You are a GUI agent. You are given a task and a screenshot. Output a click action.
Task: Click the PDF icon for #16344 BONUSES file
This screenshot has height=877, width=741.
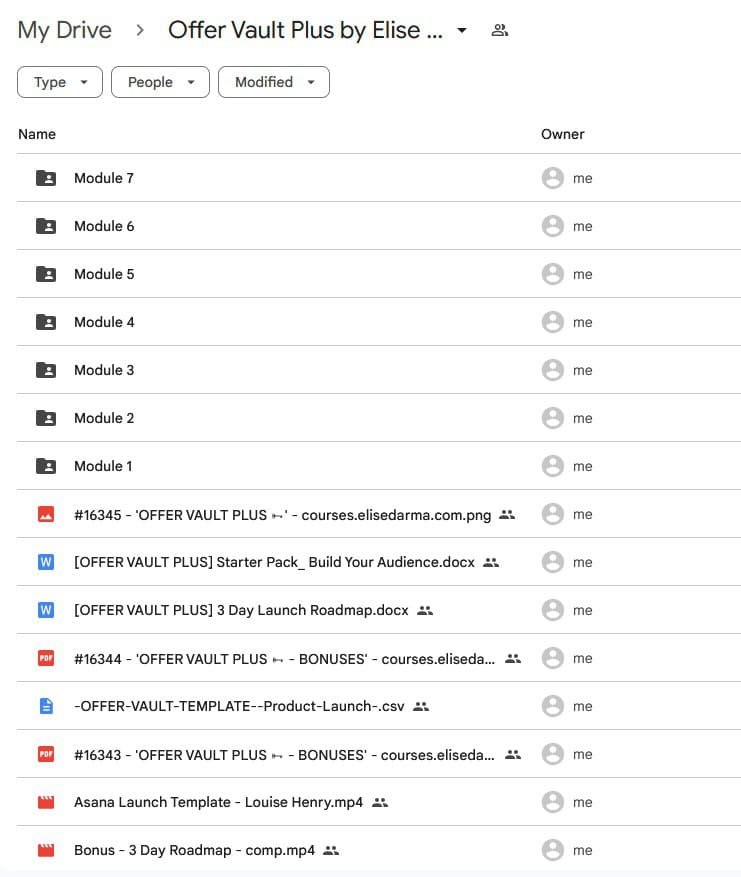46,658
